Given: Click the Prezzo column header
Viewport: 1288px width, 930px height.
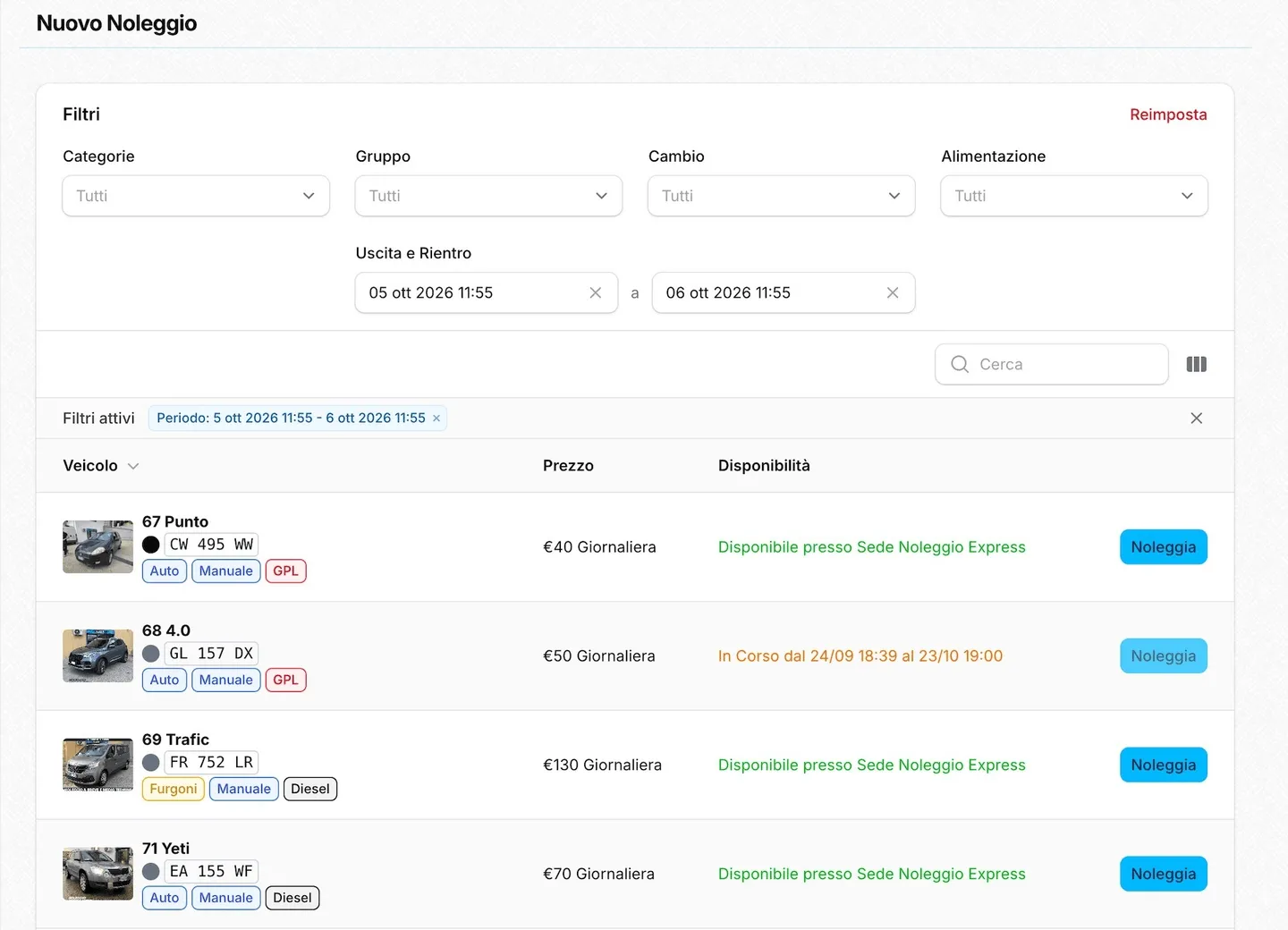Looking at the screenshot, I should pos(568,466).
